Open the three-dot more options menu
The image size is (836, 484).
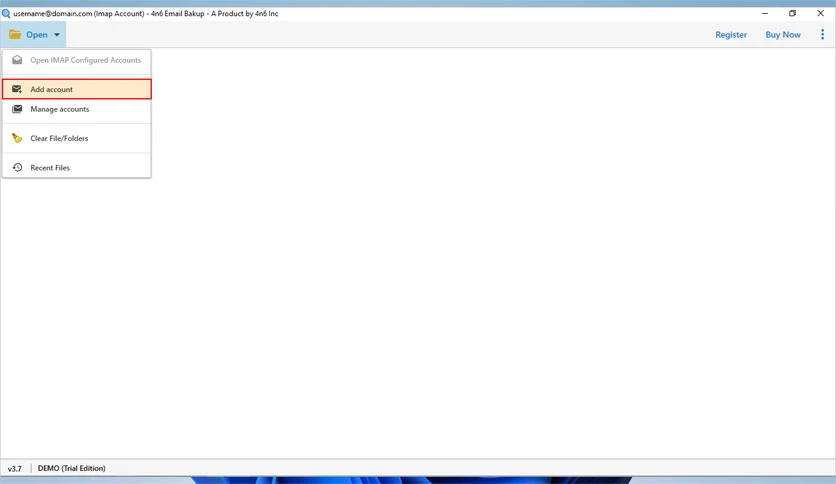pos(822,35)
